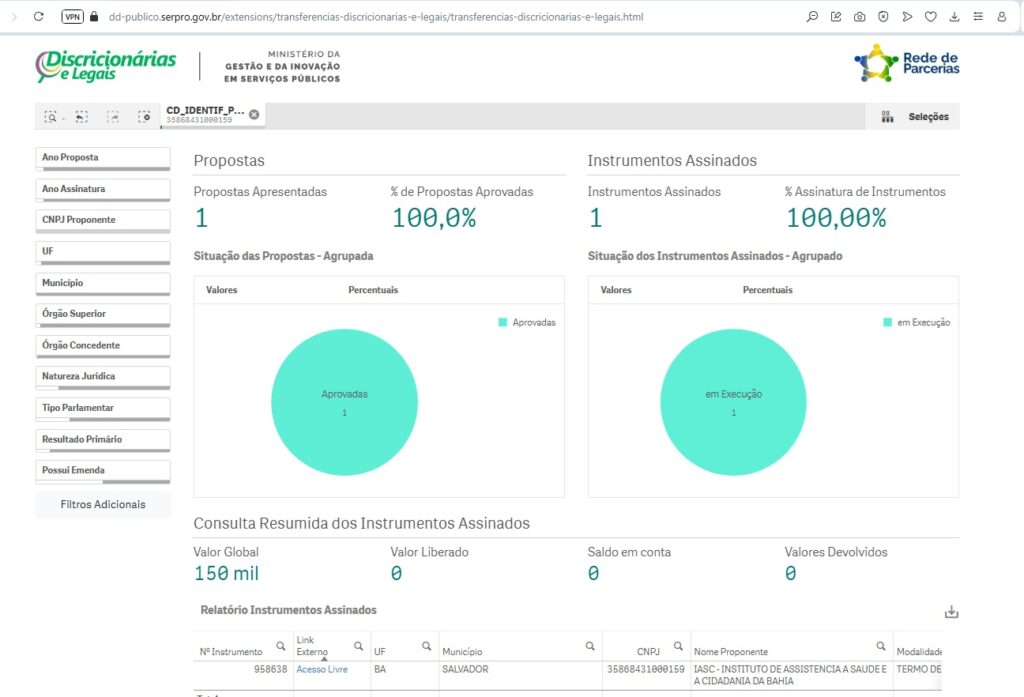Click the CNPJ column search icon

pyautogui.click(x=677, y=646)
